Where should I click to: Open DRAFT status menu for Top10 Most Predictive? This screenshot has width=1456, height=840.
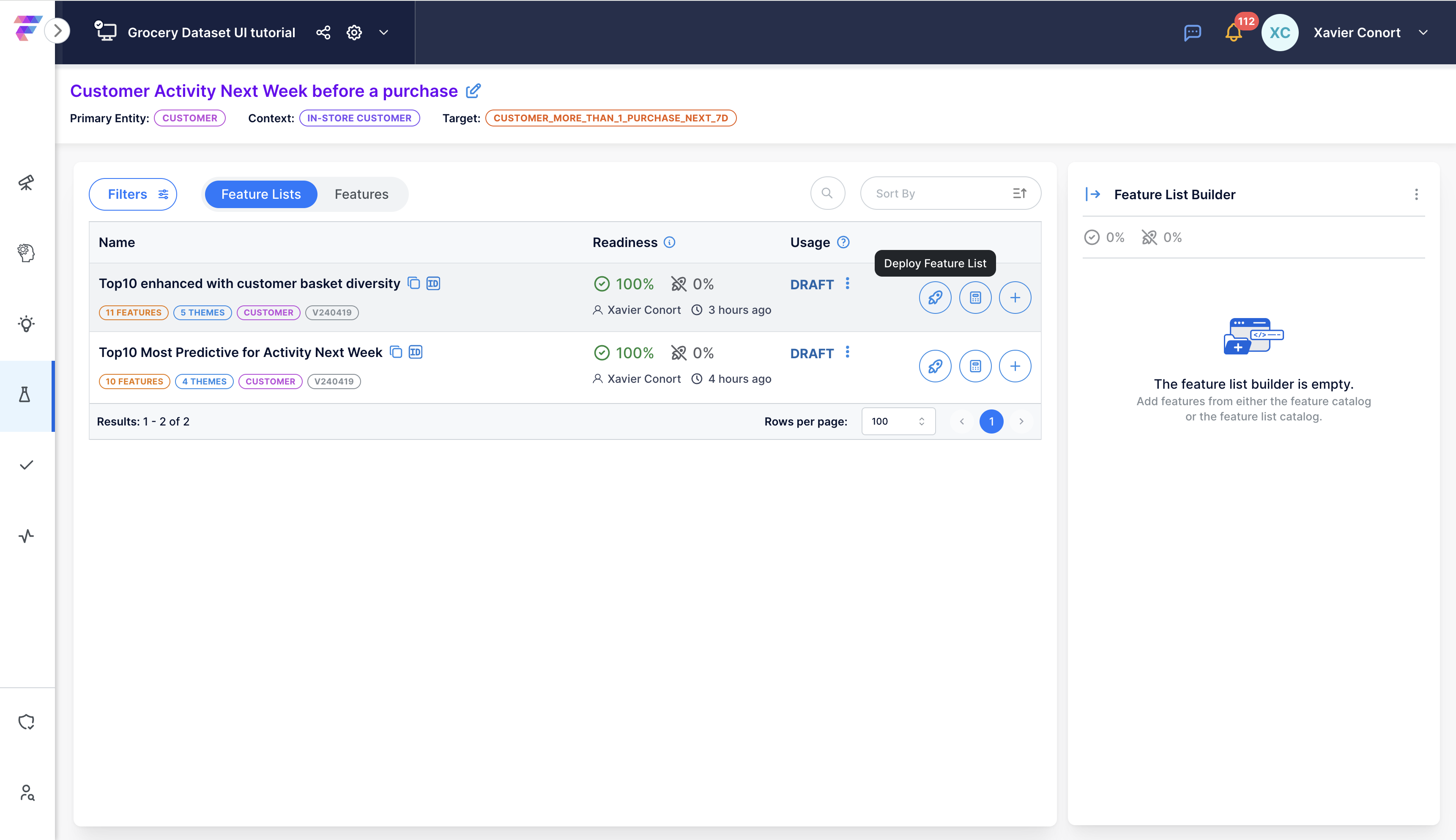click(847, 352)
